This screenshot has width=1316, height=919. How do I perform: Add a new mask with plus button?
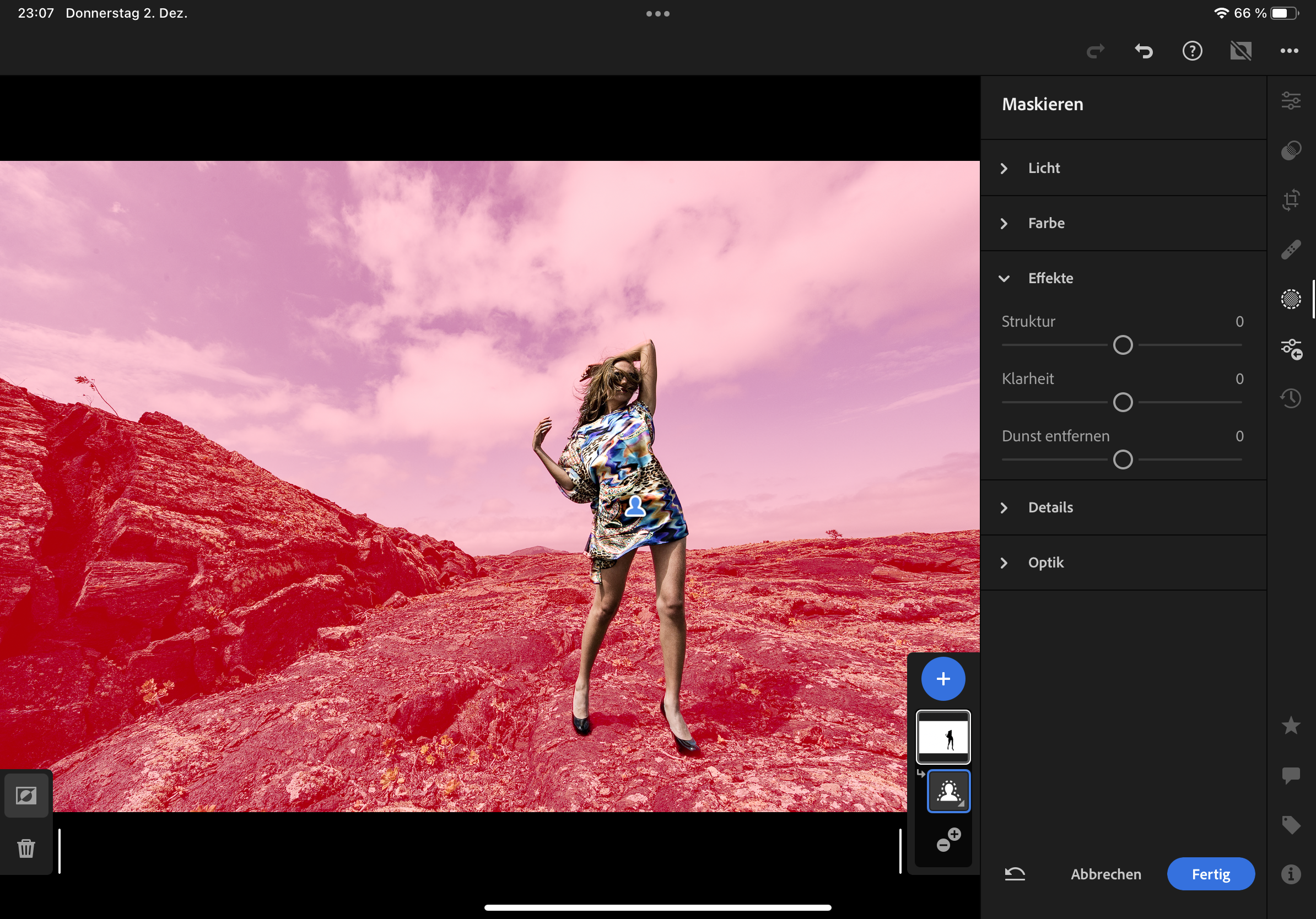[x=943, y=679]
